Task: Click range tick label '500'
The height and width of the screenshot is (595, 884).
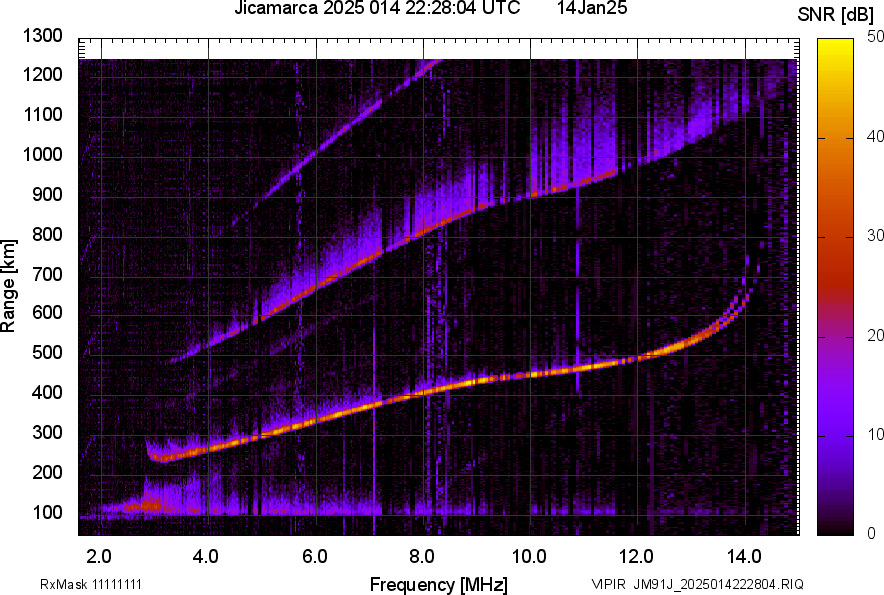Action: 47,352
